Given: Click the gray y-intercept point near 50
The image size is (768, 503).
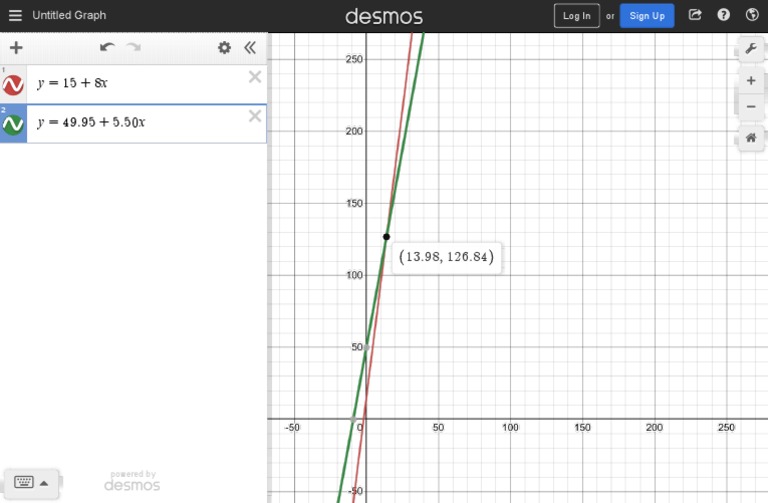Looking at the screenshot, I should coord(366,347).
